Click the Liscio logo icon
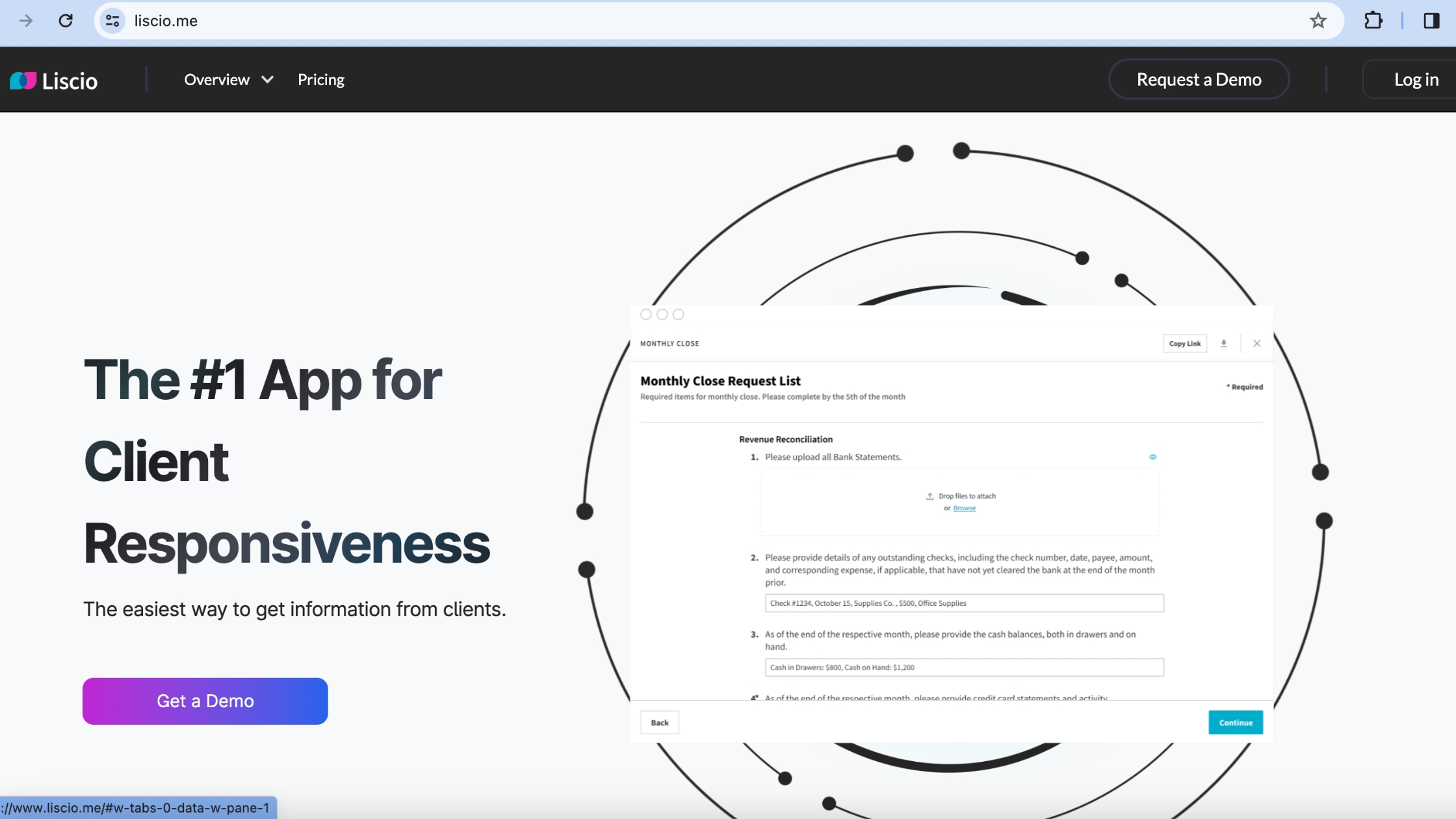 click(x=23, y=81)
